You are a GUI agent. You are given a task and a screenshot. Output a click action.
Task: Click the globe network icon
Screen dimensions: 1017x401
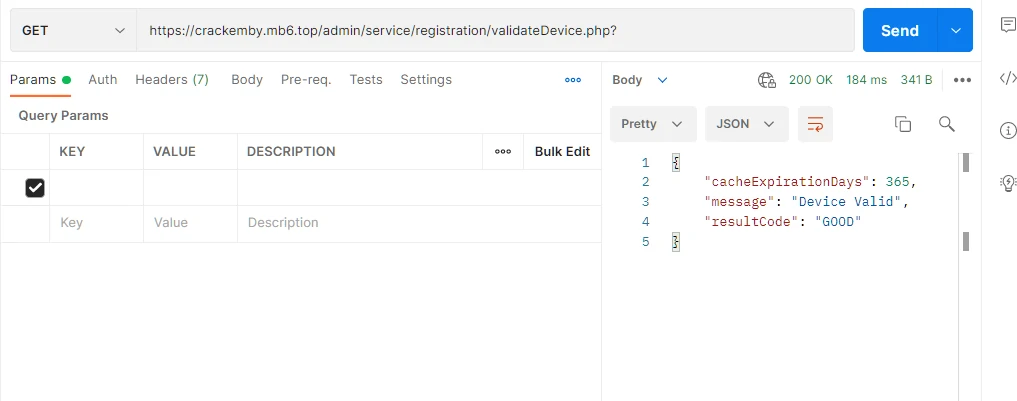pyautogui.click(x=767, y=80)
